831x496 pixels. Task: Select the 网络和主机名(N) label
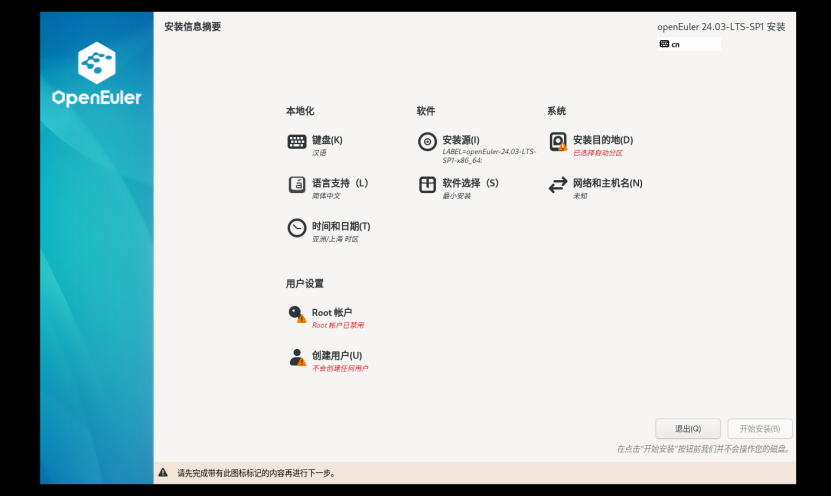pos(607,183)
